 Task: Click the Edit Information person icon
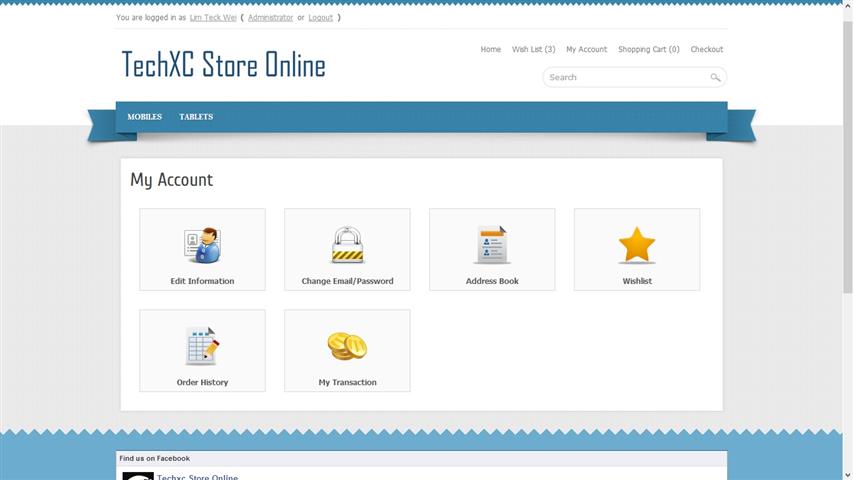[x=202, y=245]
